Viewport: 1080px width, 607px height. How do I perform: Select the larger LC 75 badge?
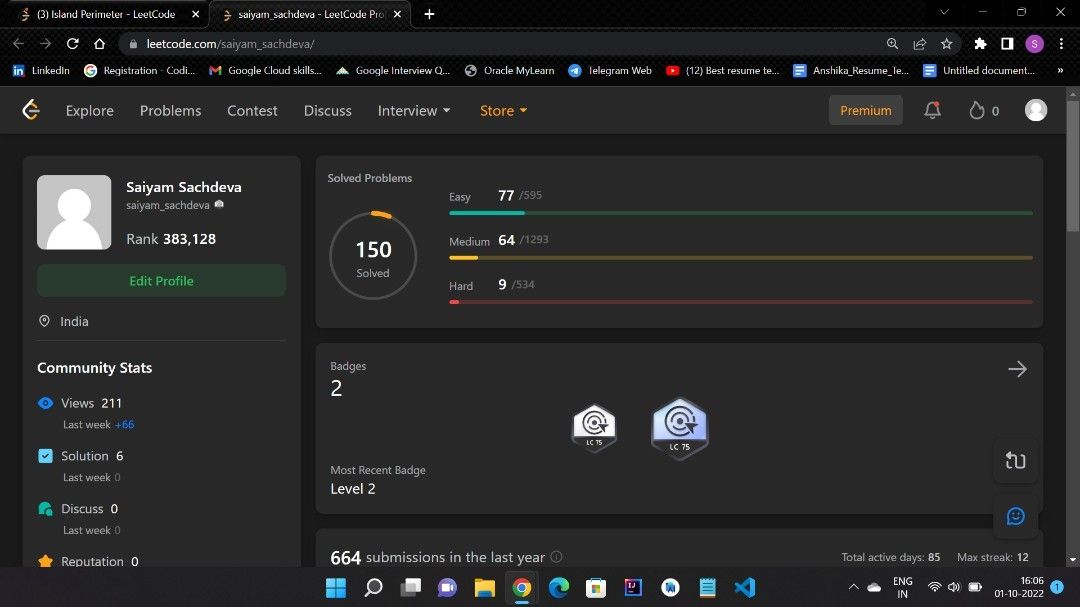[x=679, y=428]
